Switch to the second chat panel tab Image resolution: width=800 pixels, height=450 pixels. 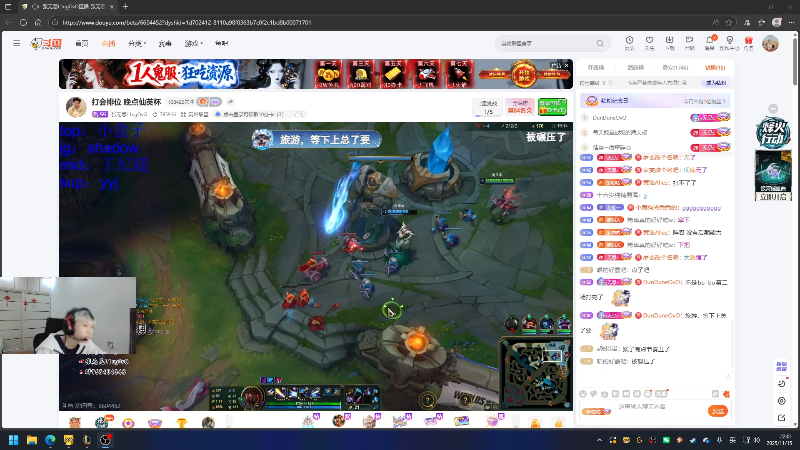point(635,67)
